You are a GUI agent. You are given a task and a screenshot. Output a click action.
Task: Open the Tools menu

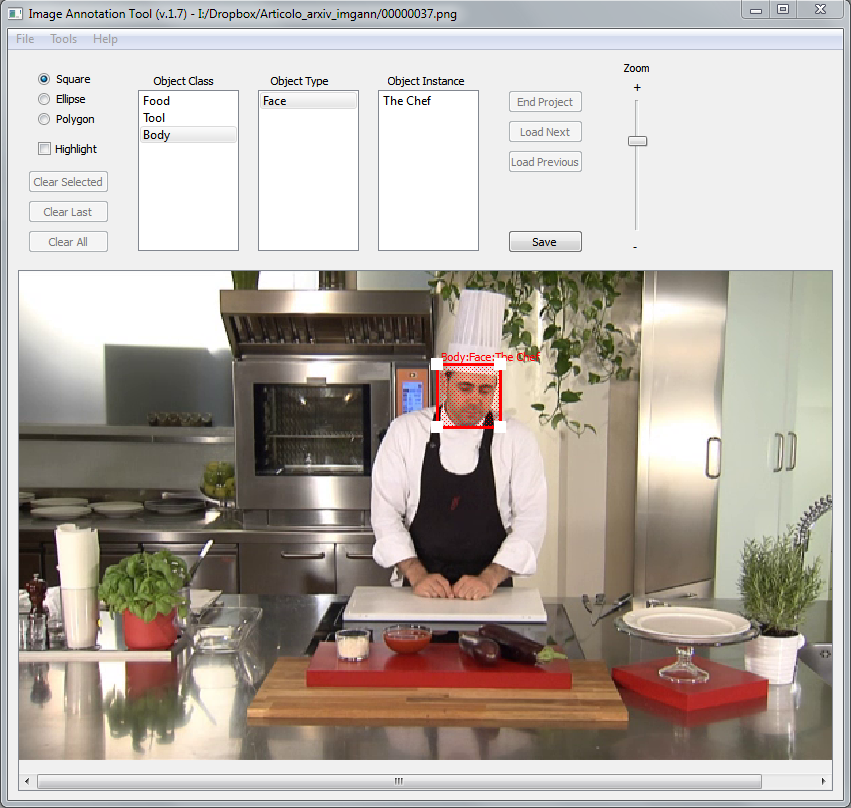tap(63, 39)
